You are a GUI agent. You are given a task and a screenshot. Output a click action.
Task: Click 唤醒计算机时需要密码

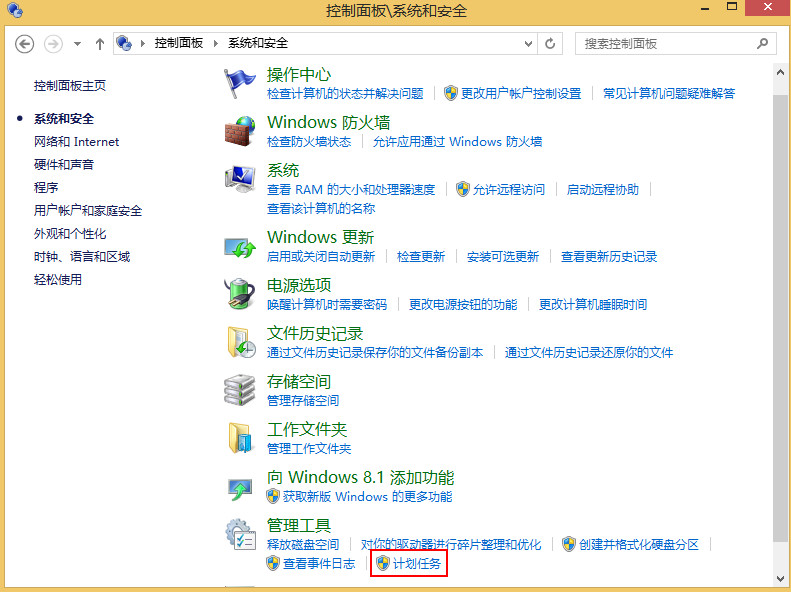327,305
